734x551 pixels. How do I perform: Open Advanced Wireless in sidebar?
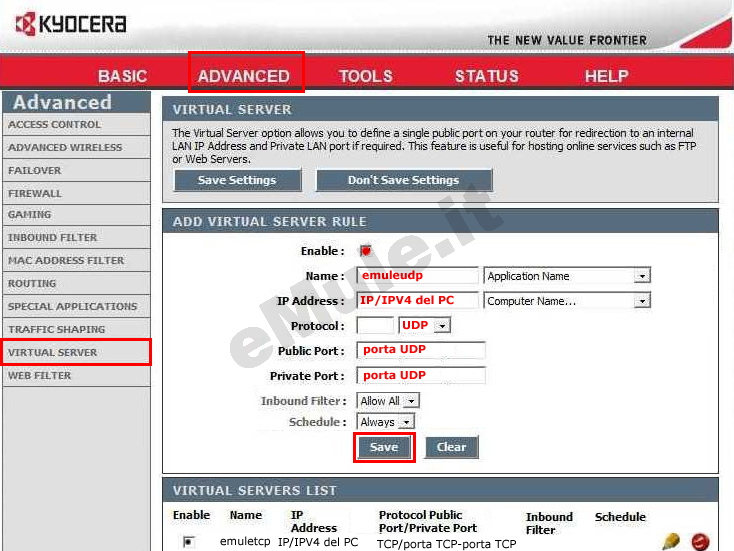tap(76, 147)
